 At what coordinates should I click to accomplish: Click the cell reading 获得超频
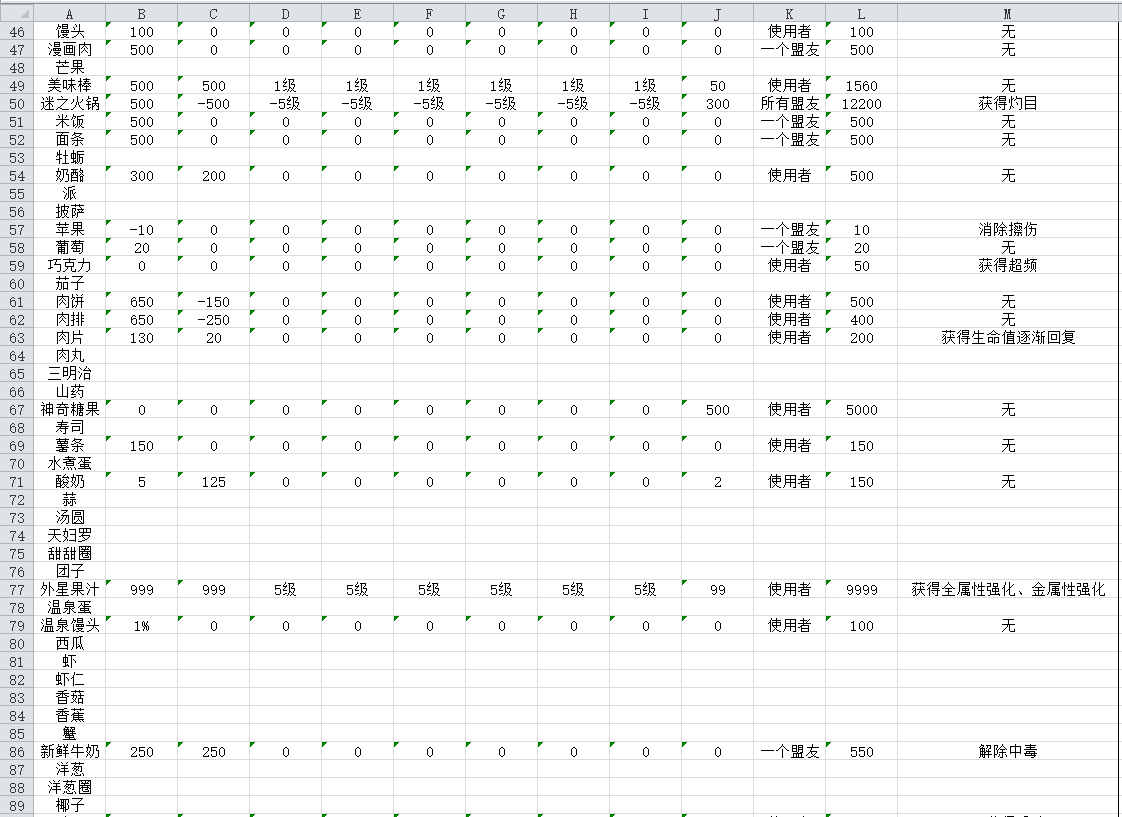[x=1008, y=265]
